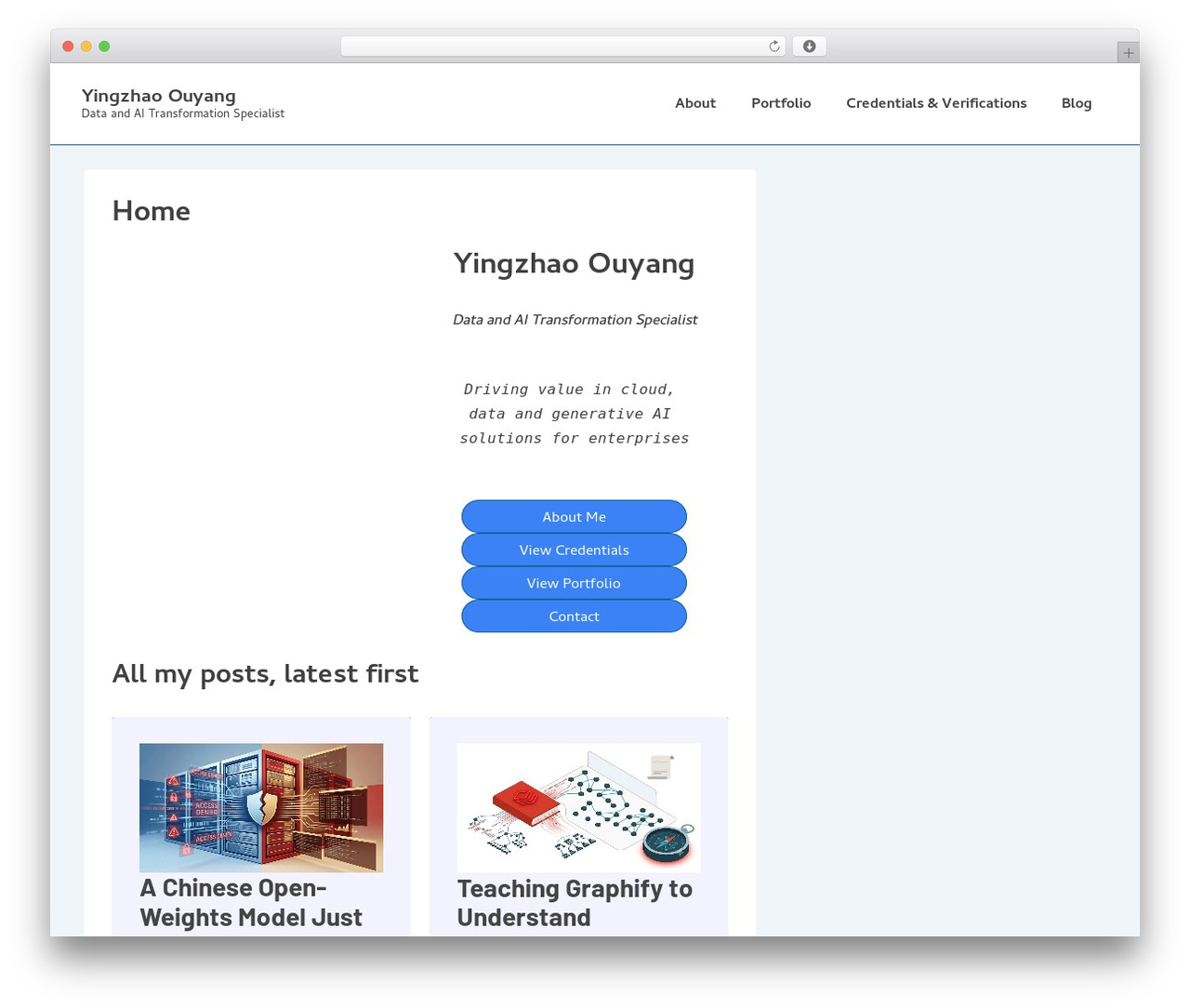The width and height of the screenshot is (1190, 1008).
Task: Select the 'Home' page heading
Action: point(152,211)
